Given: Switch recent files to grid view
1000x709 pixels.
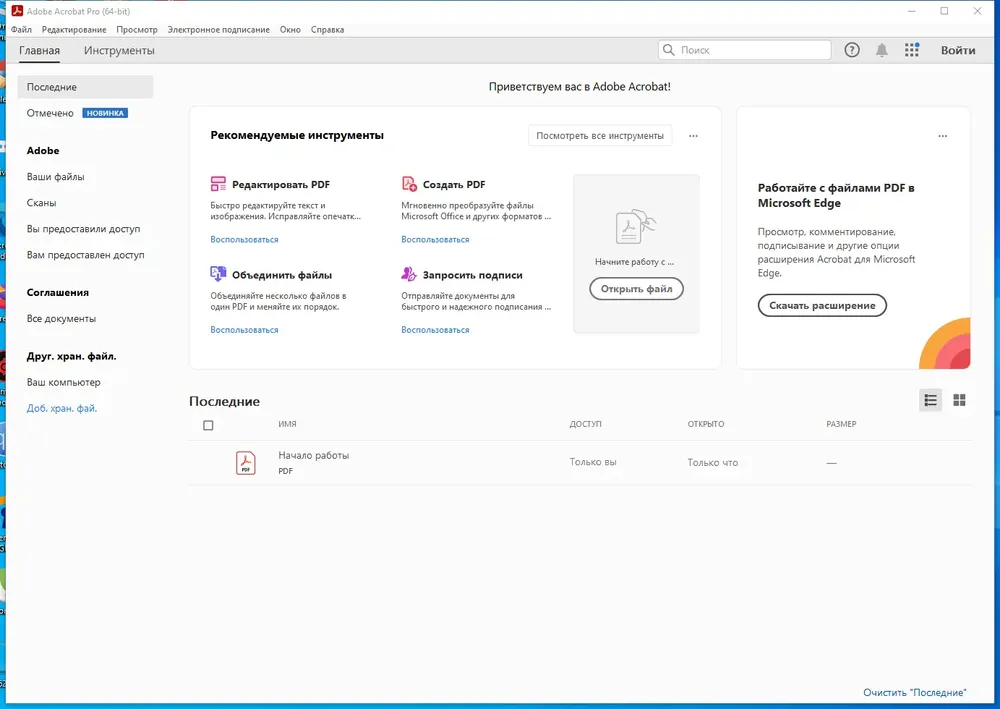Looking at the screenshot, I should pyautogui.click(x=959, y=400).
